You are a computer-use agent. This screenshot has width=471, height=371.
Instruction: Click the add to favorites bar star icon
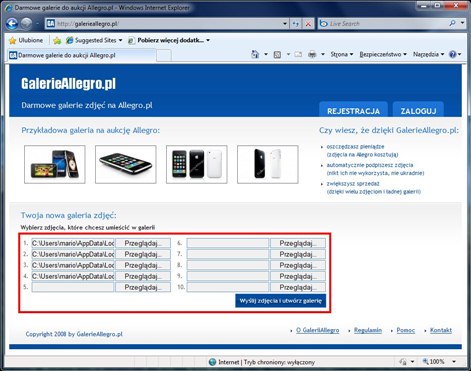[x=57, y=40]
